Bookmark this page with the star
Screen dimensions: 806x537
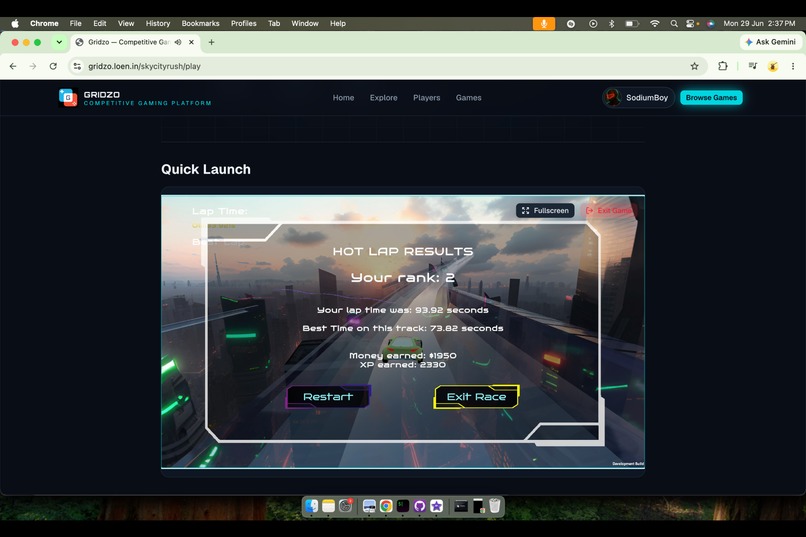click(x=694, y=66)
